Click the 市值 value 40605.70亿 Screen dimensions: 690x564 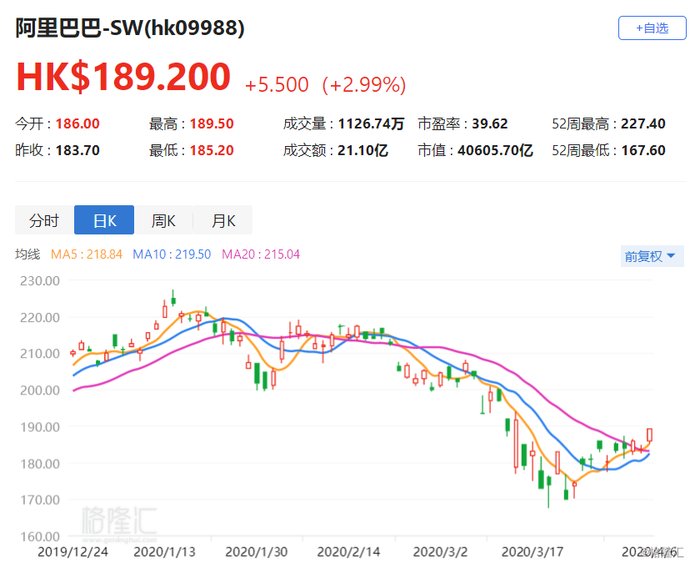[495, 150]
